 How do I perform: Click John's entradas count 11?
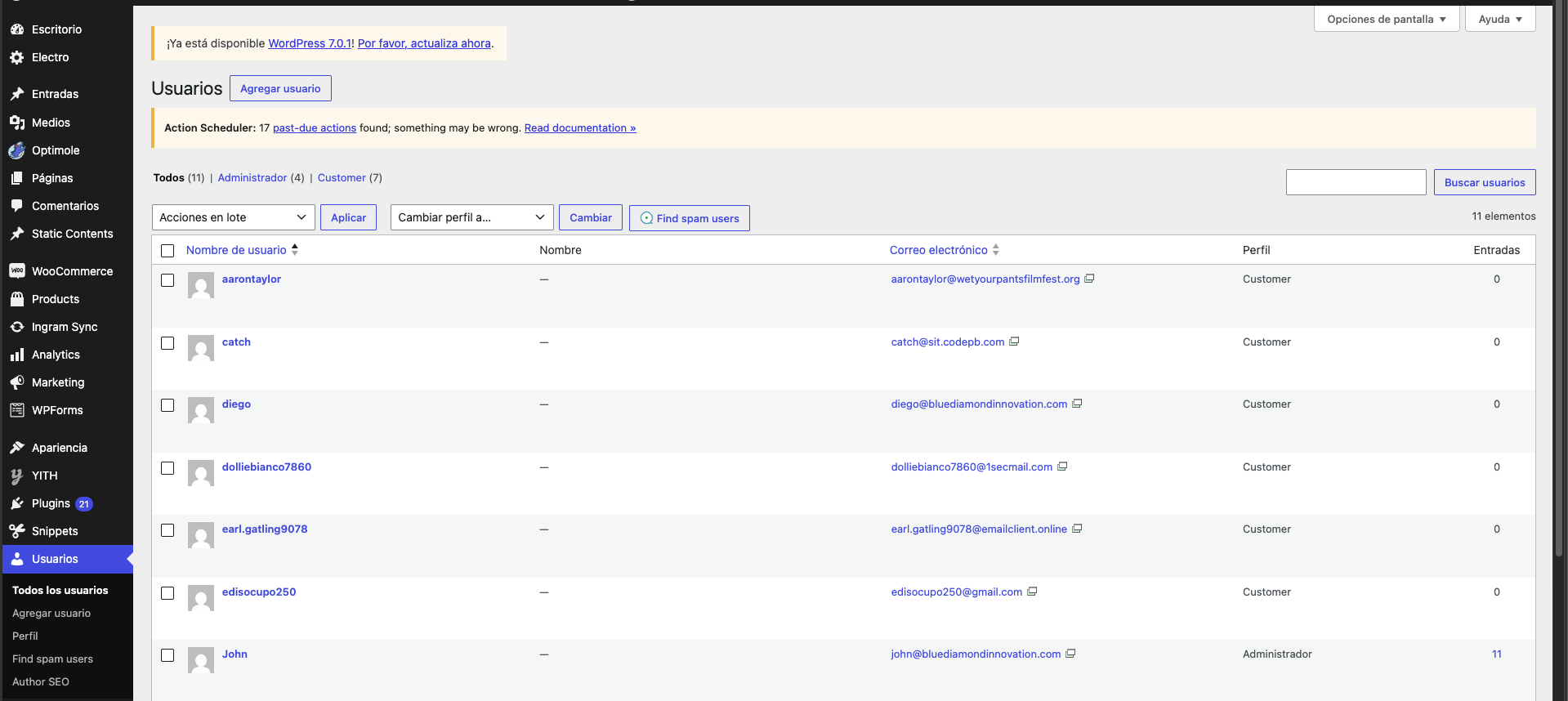(x=1497, y=654)
